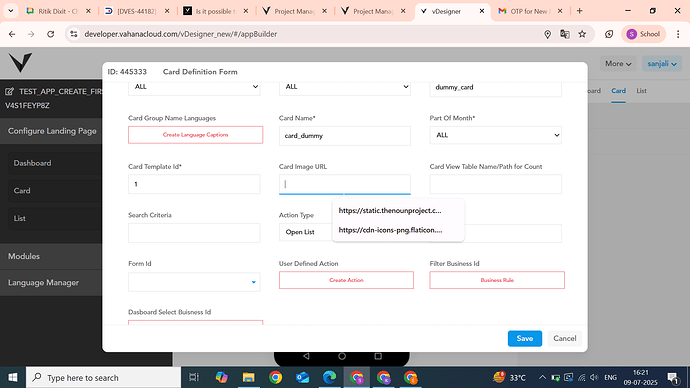Save the card definition form

coord(525,338)
